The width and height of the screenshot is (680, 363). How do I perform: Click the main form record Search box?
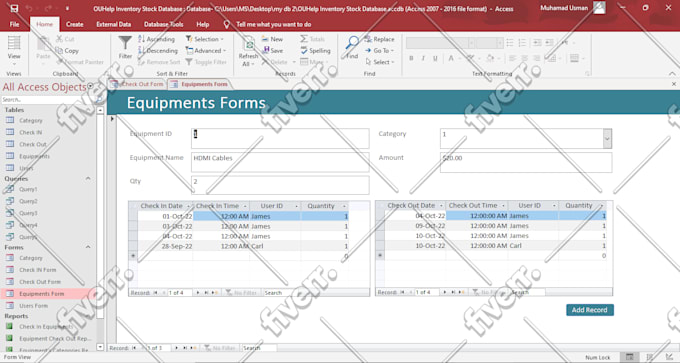(259, 348)
